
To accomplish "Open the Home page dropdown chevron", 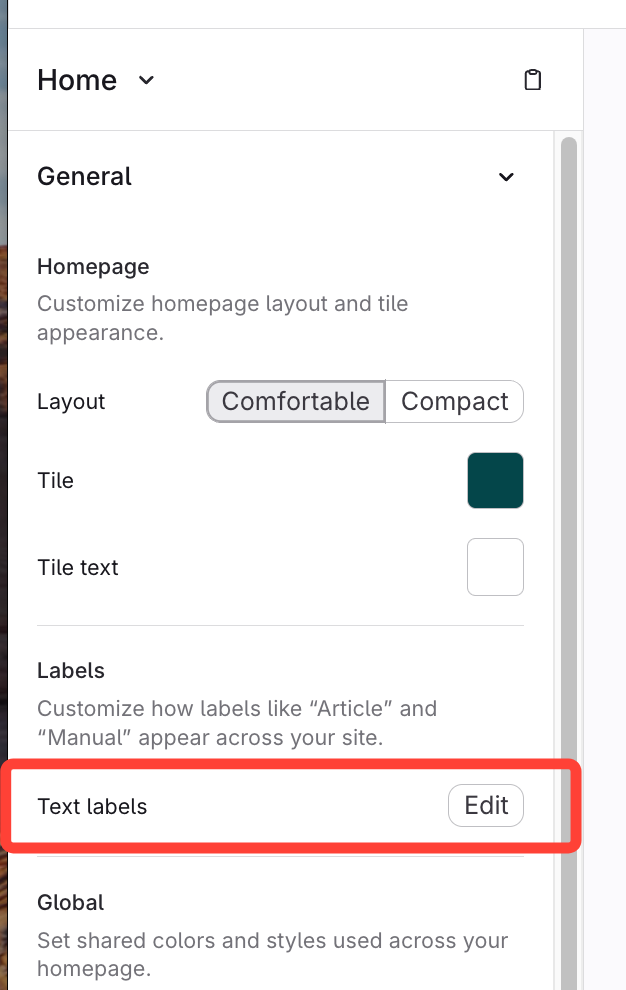I will [146, 80].
